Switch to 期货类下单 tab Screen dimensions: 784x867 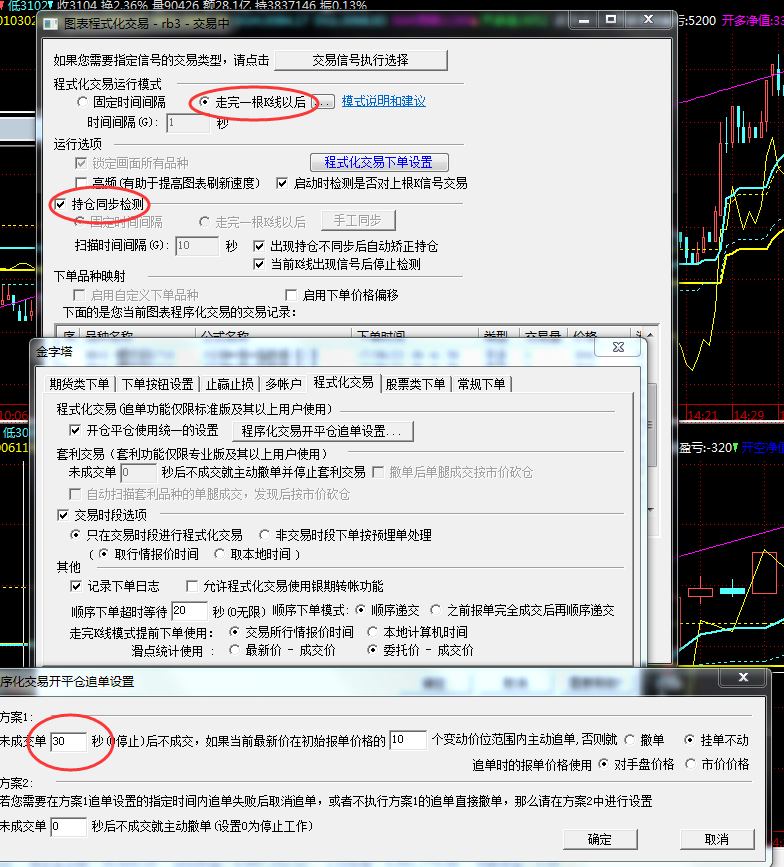pyautogui.click(x=79, y=384)
